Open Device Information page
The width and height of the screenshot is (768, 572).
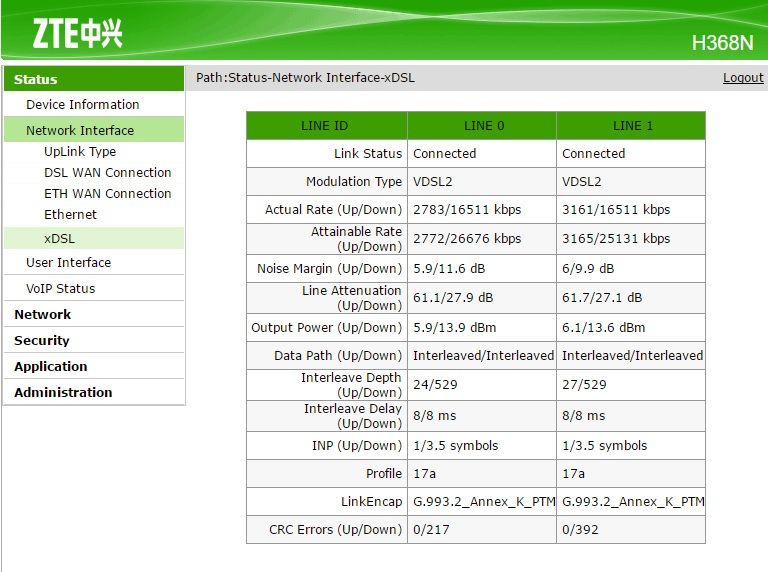[83, 104]
